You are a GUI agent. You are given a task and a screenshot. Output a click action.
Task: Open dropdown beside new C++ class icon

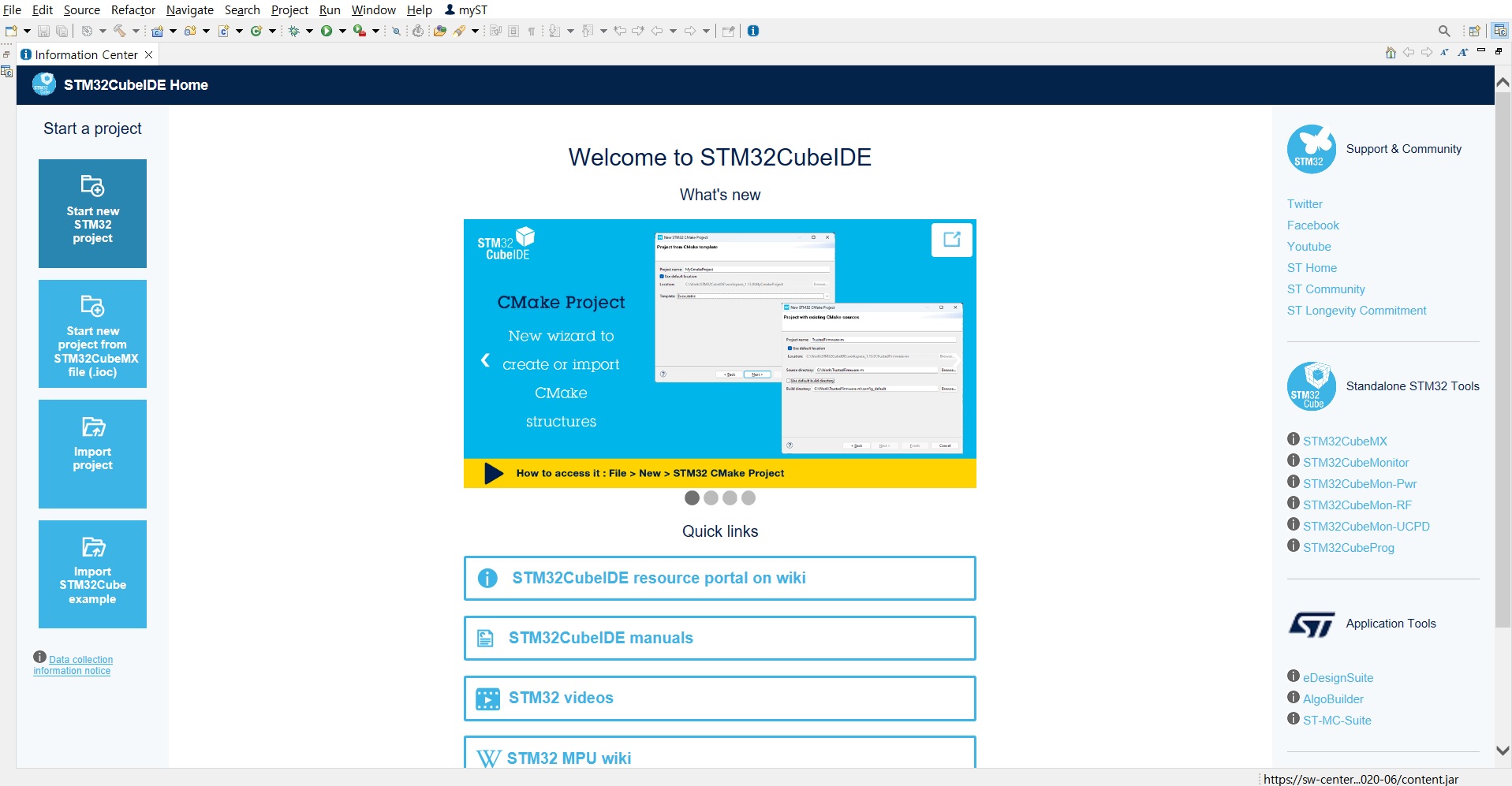tap(272, 31)
